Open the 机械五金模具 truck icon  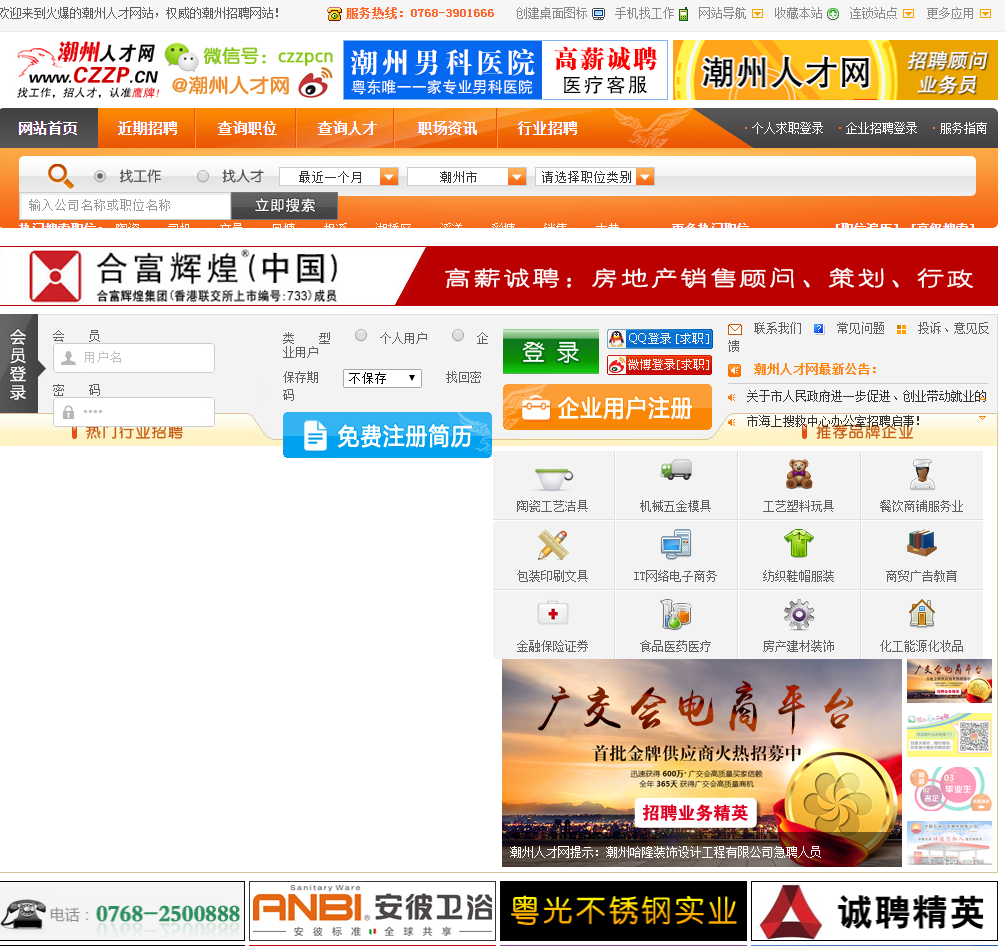click(676, 470)
